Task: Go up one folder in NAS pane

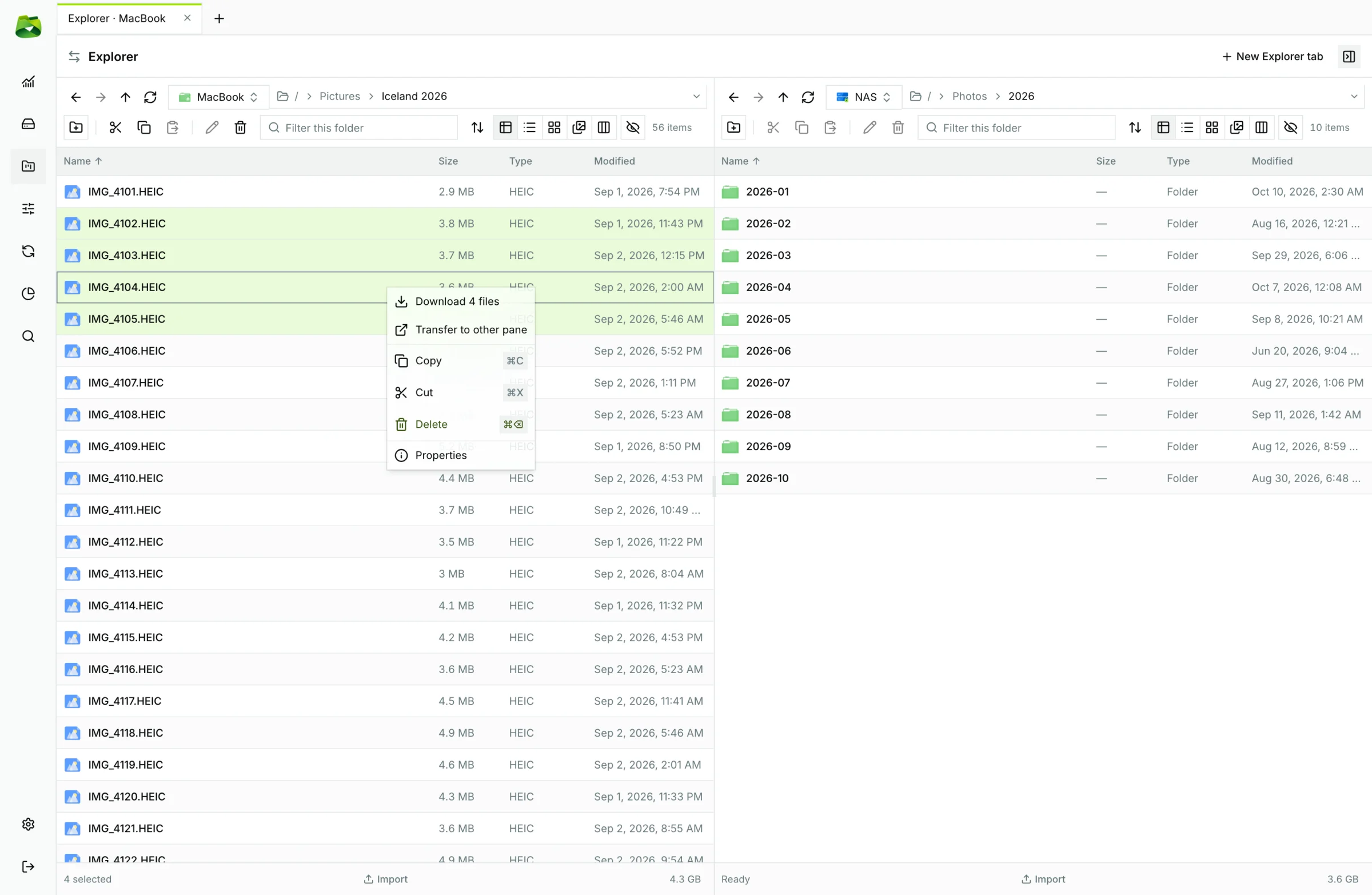Action: [x=783, y=97]
